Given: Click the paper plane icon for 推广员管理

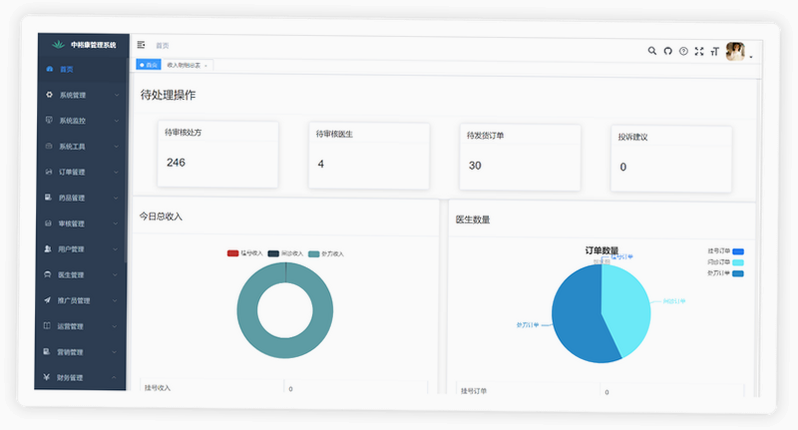Looking at the screenshot, I should [47, 300].
